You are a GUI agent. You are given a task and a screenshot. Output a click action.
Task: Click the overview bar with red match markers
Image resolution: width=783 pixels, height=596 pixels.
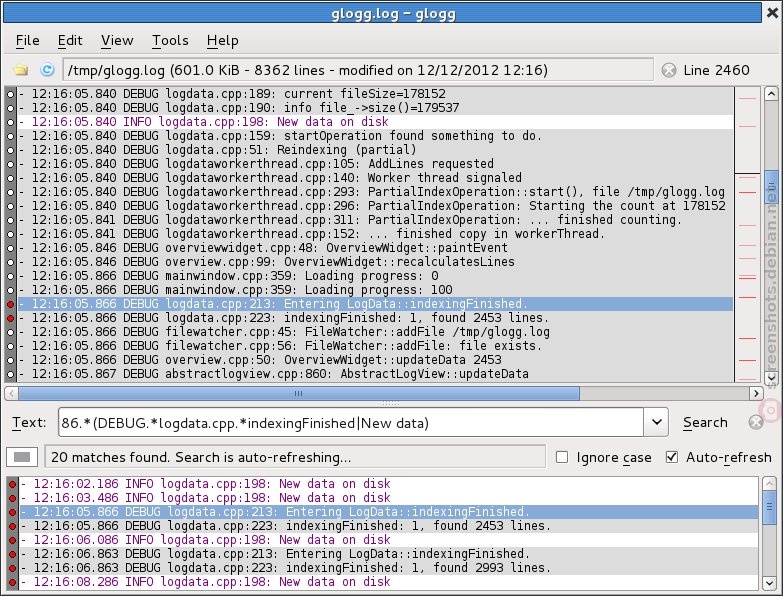[x=748, y=235]
